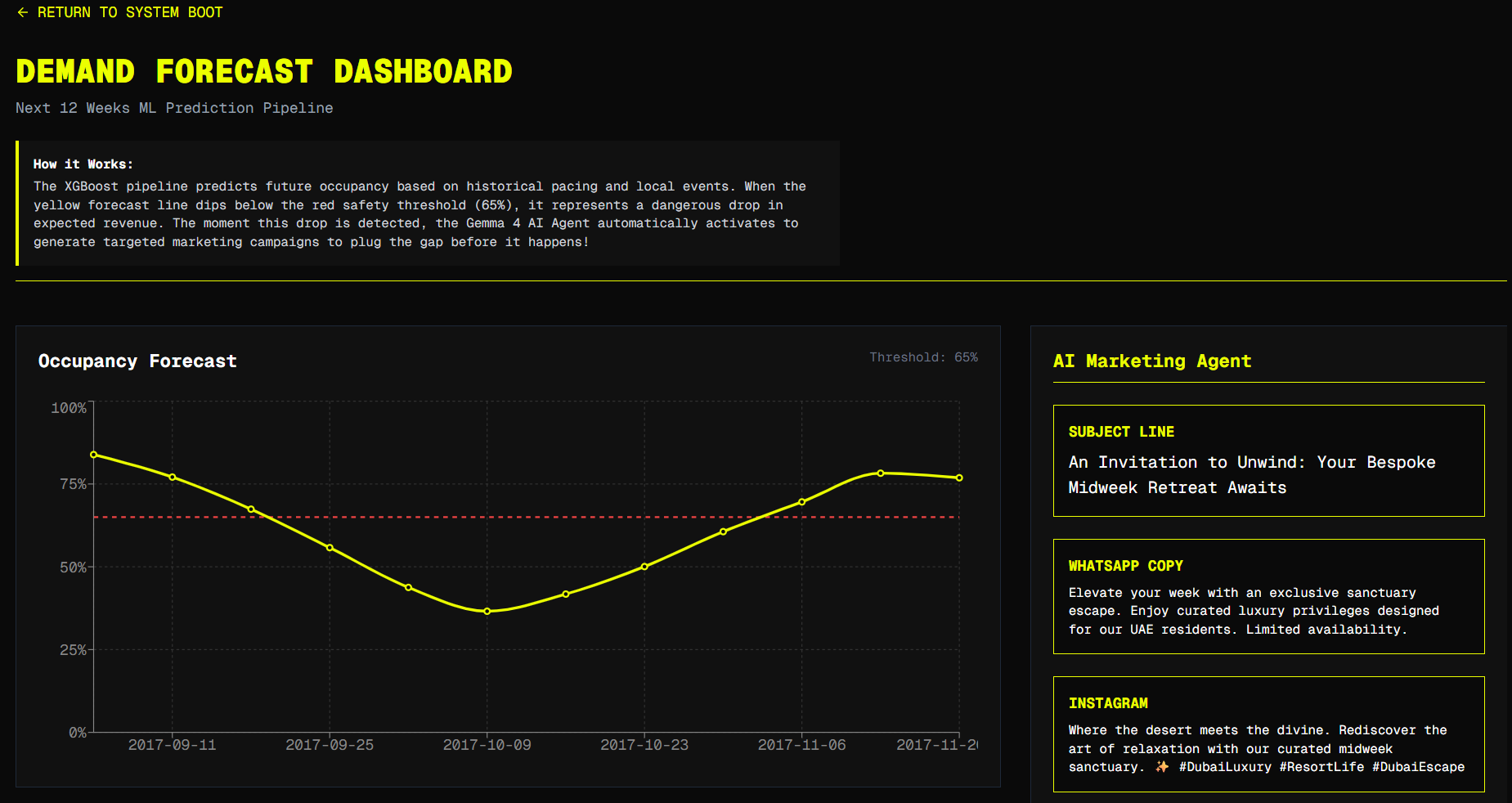Click the last data point at chart's right edge
This screenshot has height=803, width=1512.
coord(959,478)
